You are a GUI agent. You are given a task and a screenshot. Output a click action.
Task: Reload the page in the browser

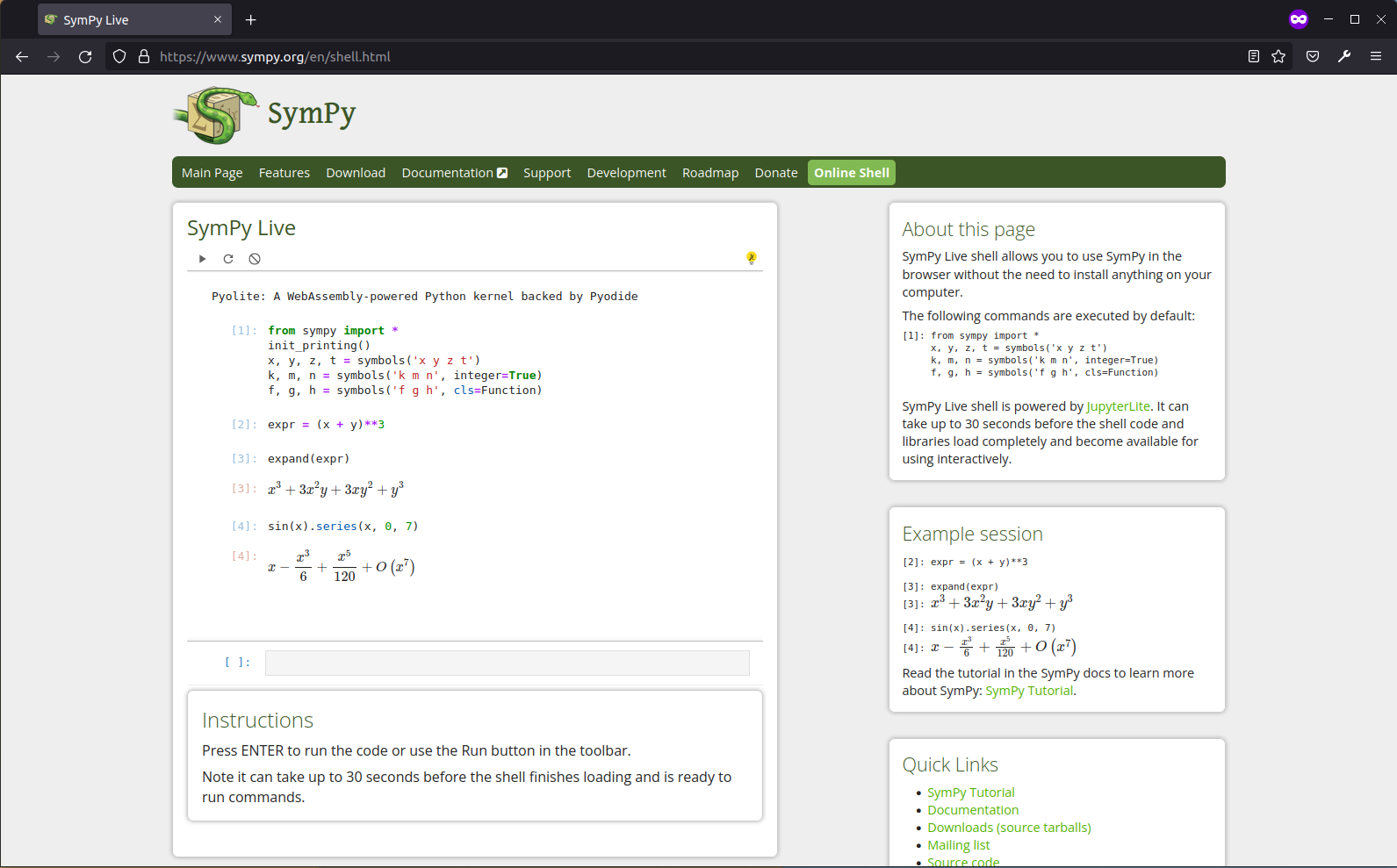coord(85,57)
